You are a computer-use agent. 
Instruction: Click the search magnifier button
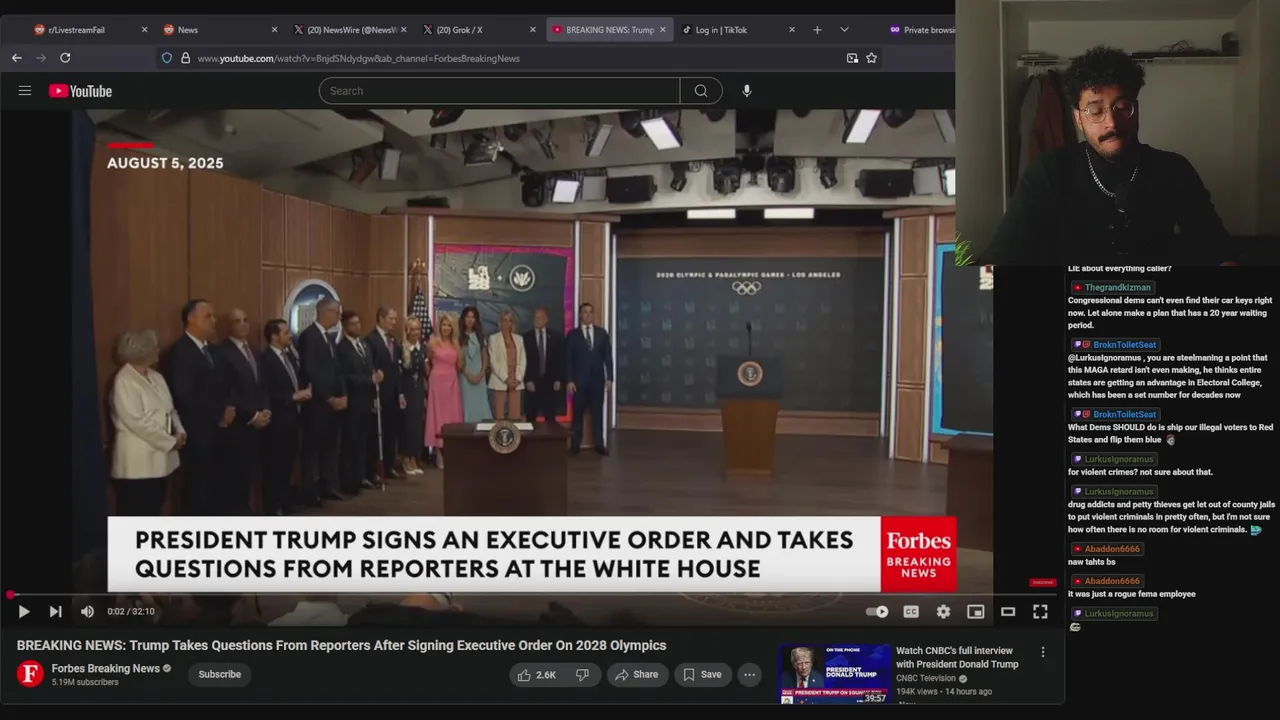pos(701,91)
